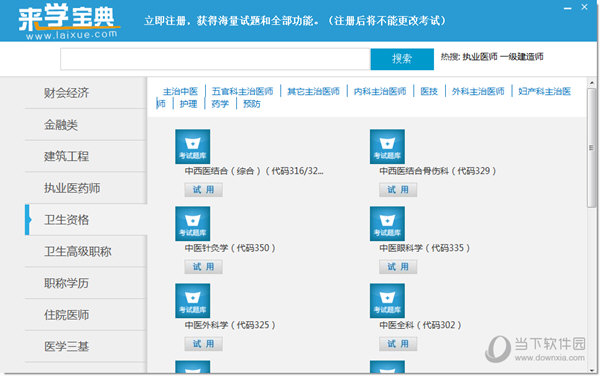Click hot search term 一级建造师
600x376 pixels.
point(522,57)
